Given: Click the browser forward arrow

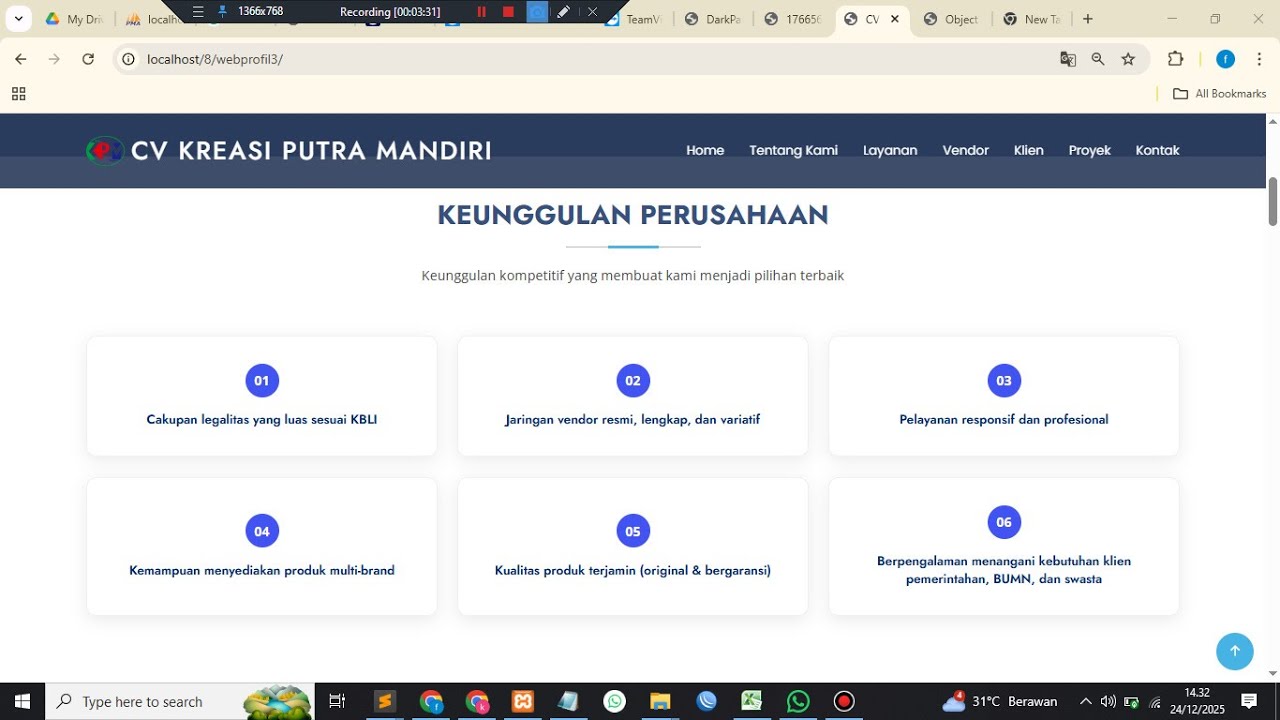Looking at the screenshot, I should coord(54,59).
